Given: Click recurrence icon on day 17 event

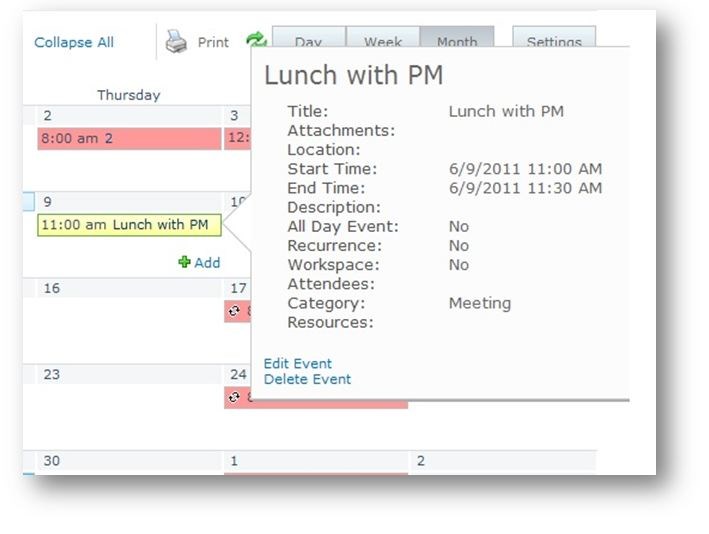Looking at the screenshot, I should coord(234,311).
